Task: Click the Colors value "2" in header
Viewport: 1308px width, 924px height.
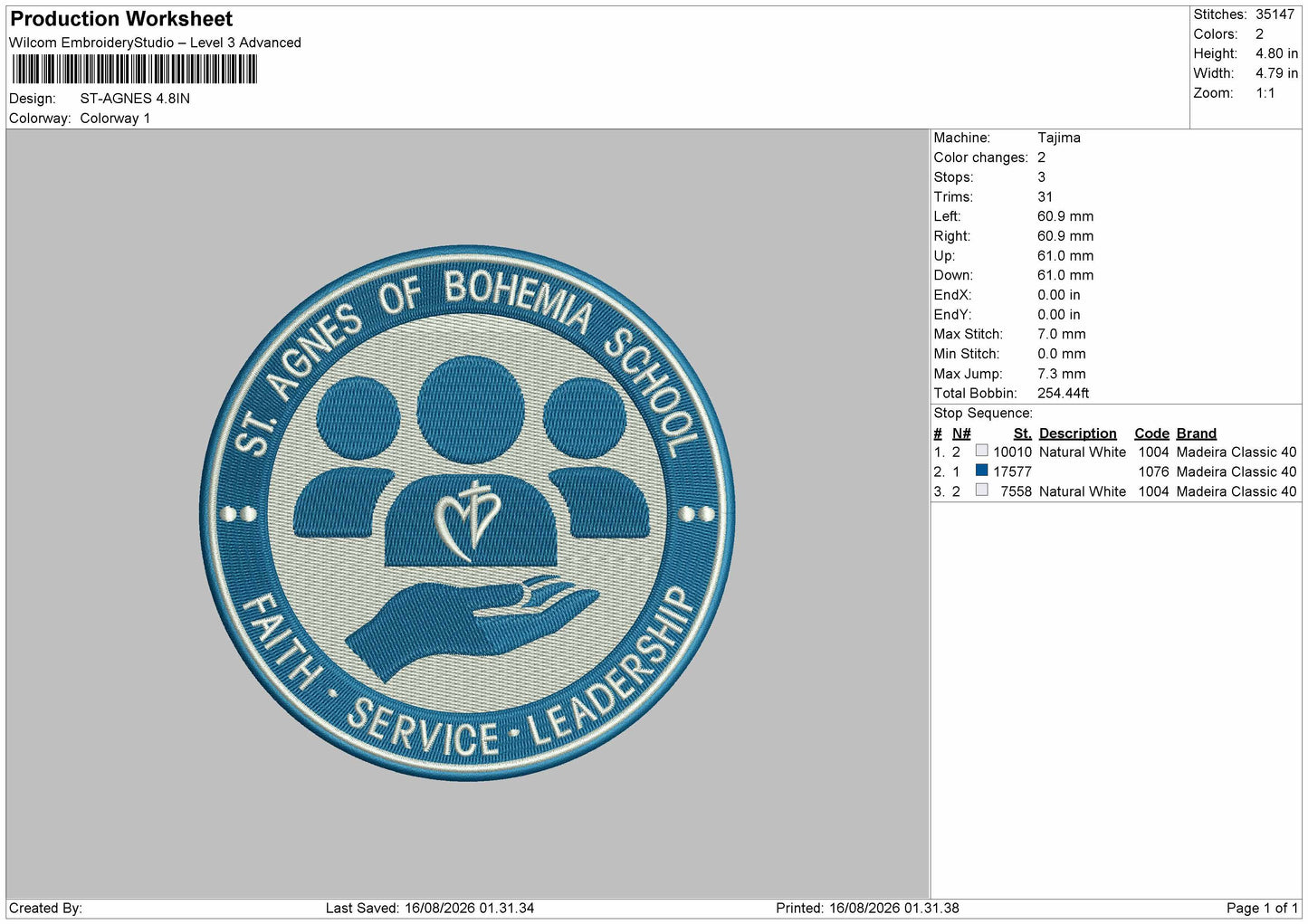Action: click(x=1259, y=34)
